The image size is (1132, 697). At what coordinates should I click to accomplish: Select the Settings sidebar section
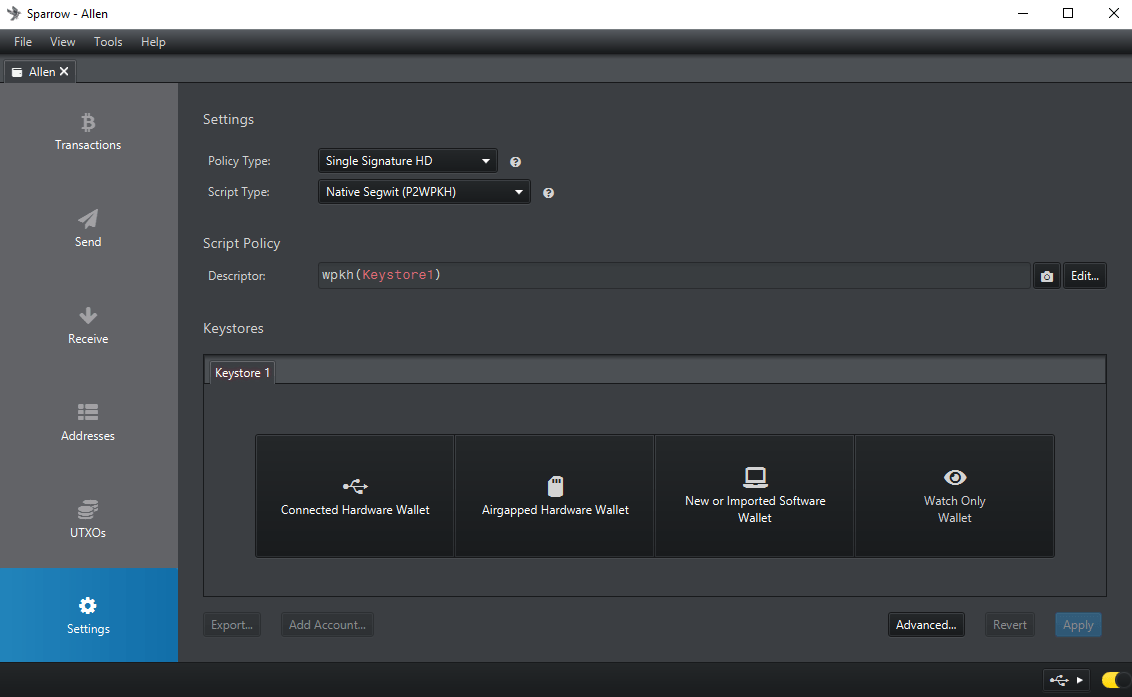click(x=88, y=615)
